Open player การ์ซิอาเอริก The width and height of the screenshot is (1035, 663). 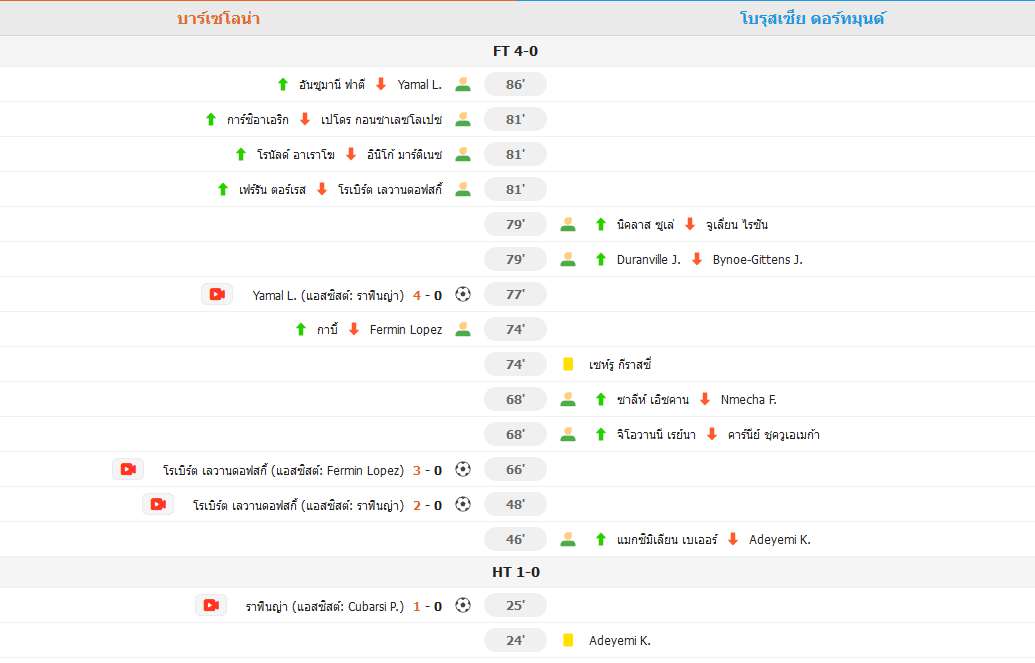point(257,120)
